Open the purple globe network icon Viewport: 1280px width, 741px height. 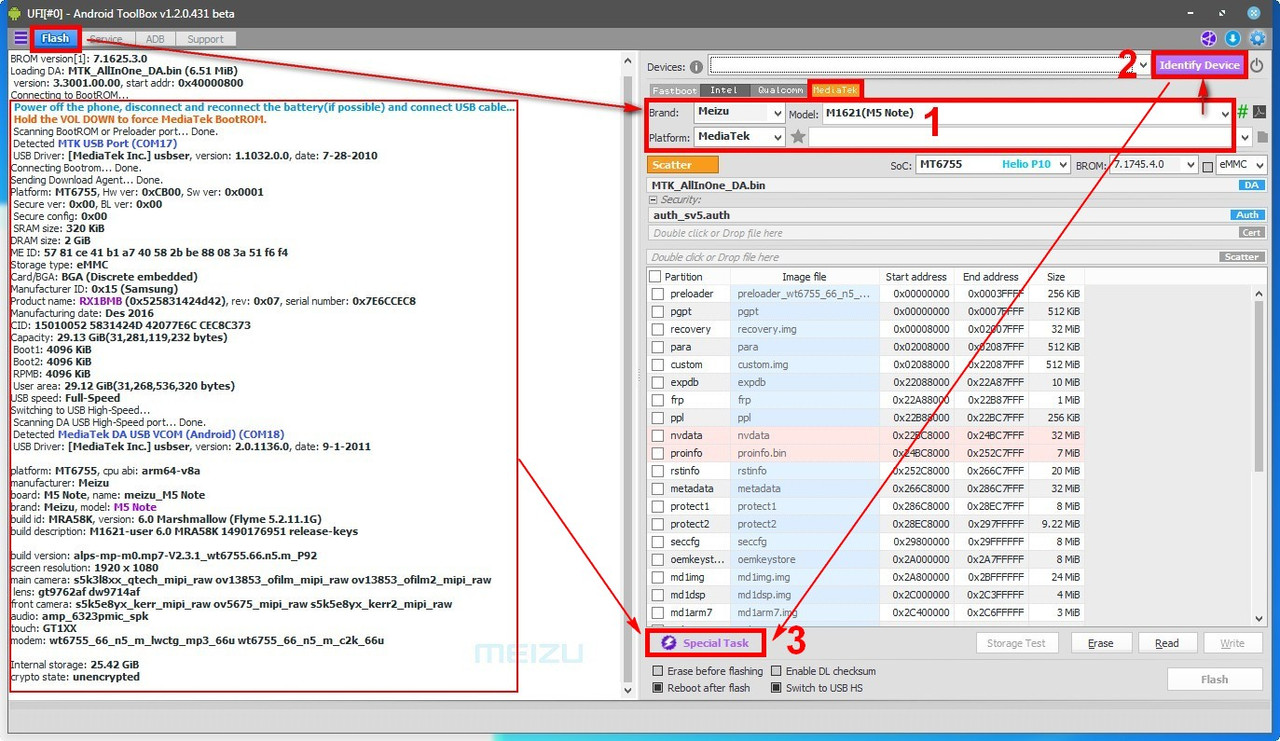(x=1209, y=39)
